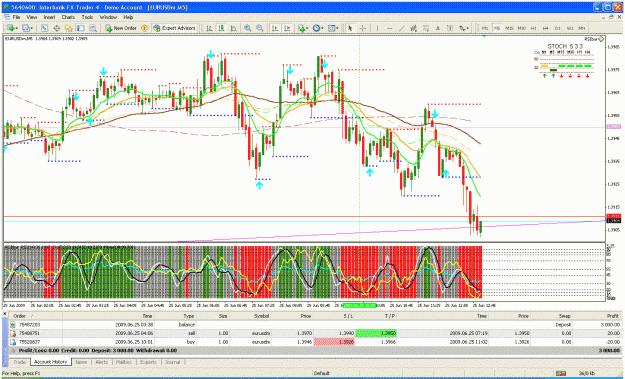Open the Tools menu

pos(87,18)
